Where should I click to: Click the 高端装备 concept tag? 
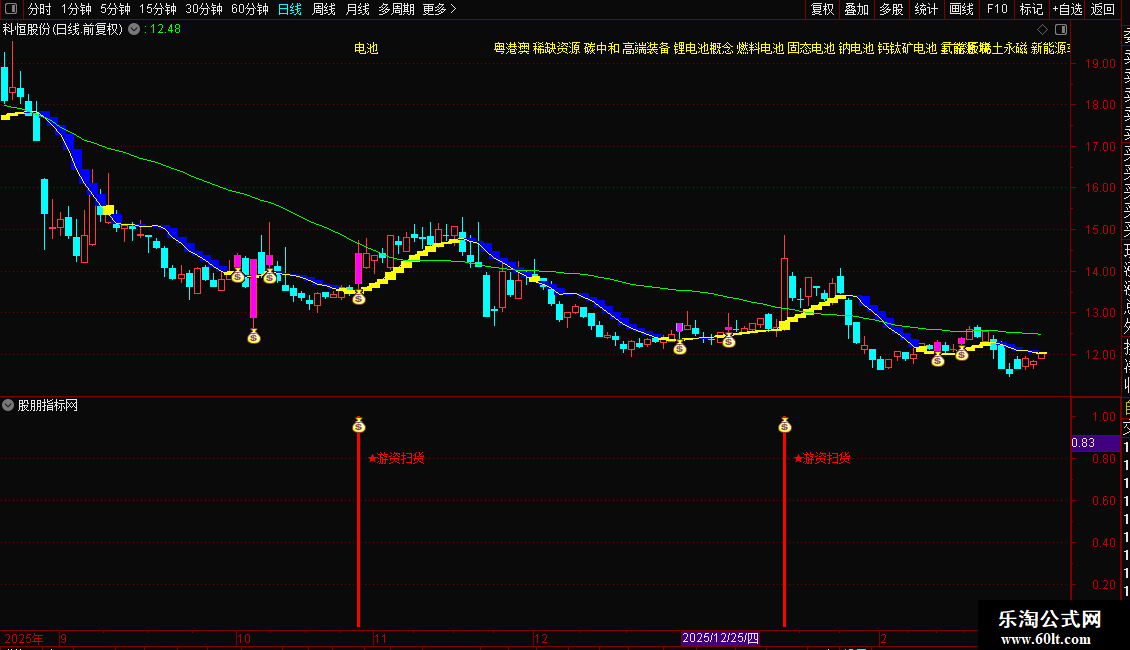(646, 48)
